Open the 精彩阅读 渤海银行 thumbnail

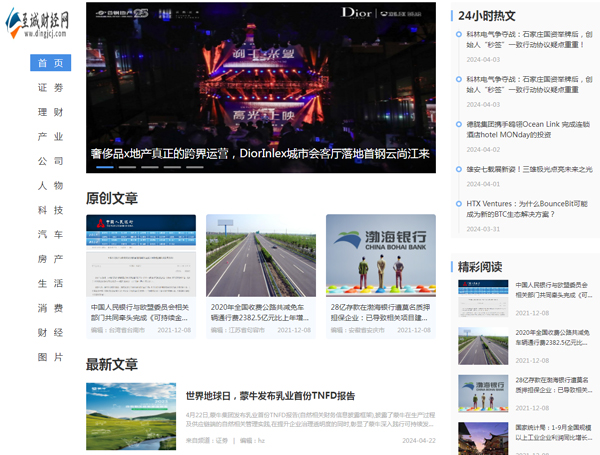(x=483, y=393)
